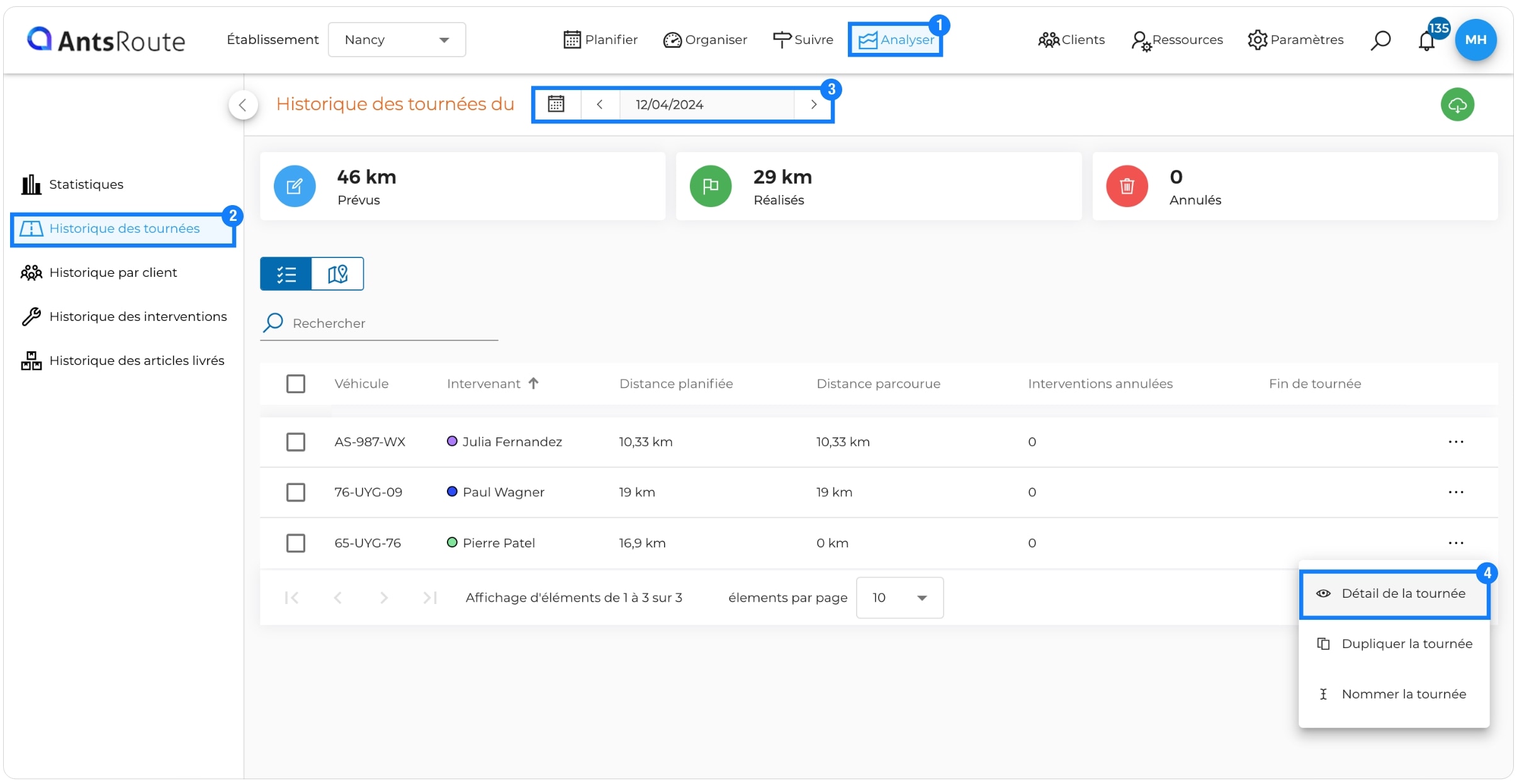Check the AS-987-WX row checkbox
Viewport: 1517px width, 784px height.
pos(296,442)
